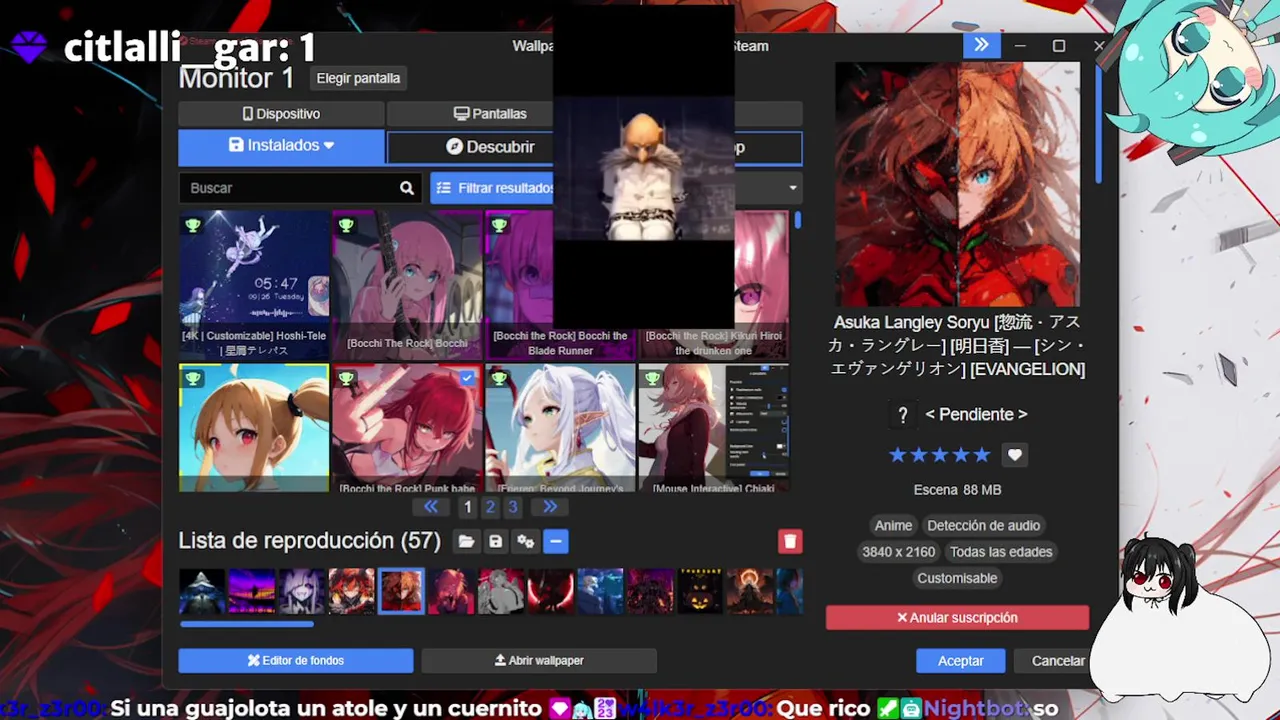Toggle the checkmark on Punk babe wallpaper
The height and width of the screenshot is (720, 1280).
point(467,378)
